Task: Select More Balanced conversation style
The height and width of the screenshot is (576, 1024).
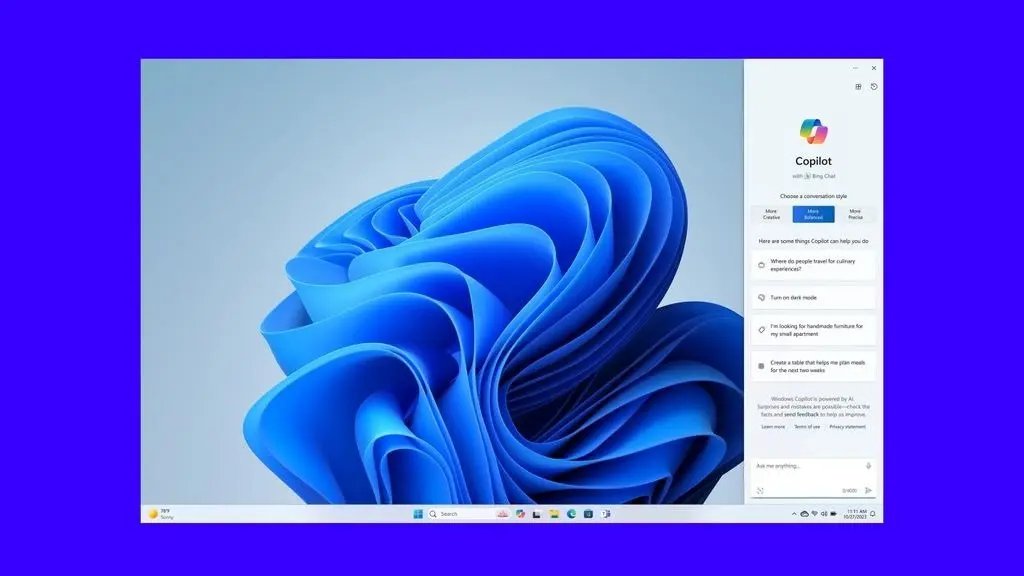Action: (x=813, y=214)
